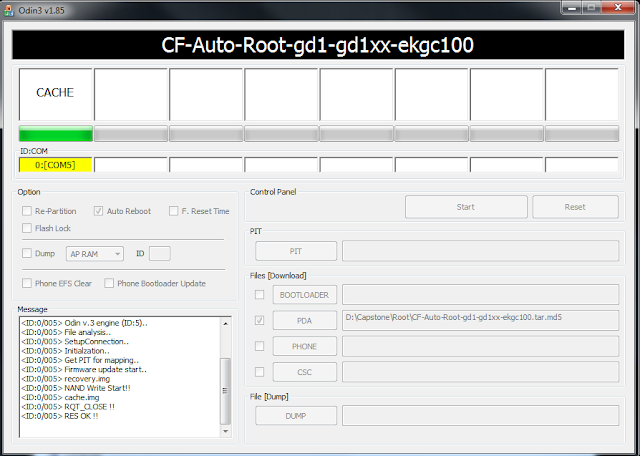Check Phone EFS Clear option
The image size is (640, 456).
(x=27, y=283)
